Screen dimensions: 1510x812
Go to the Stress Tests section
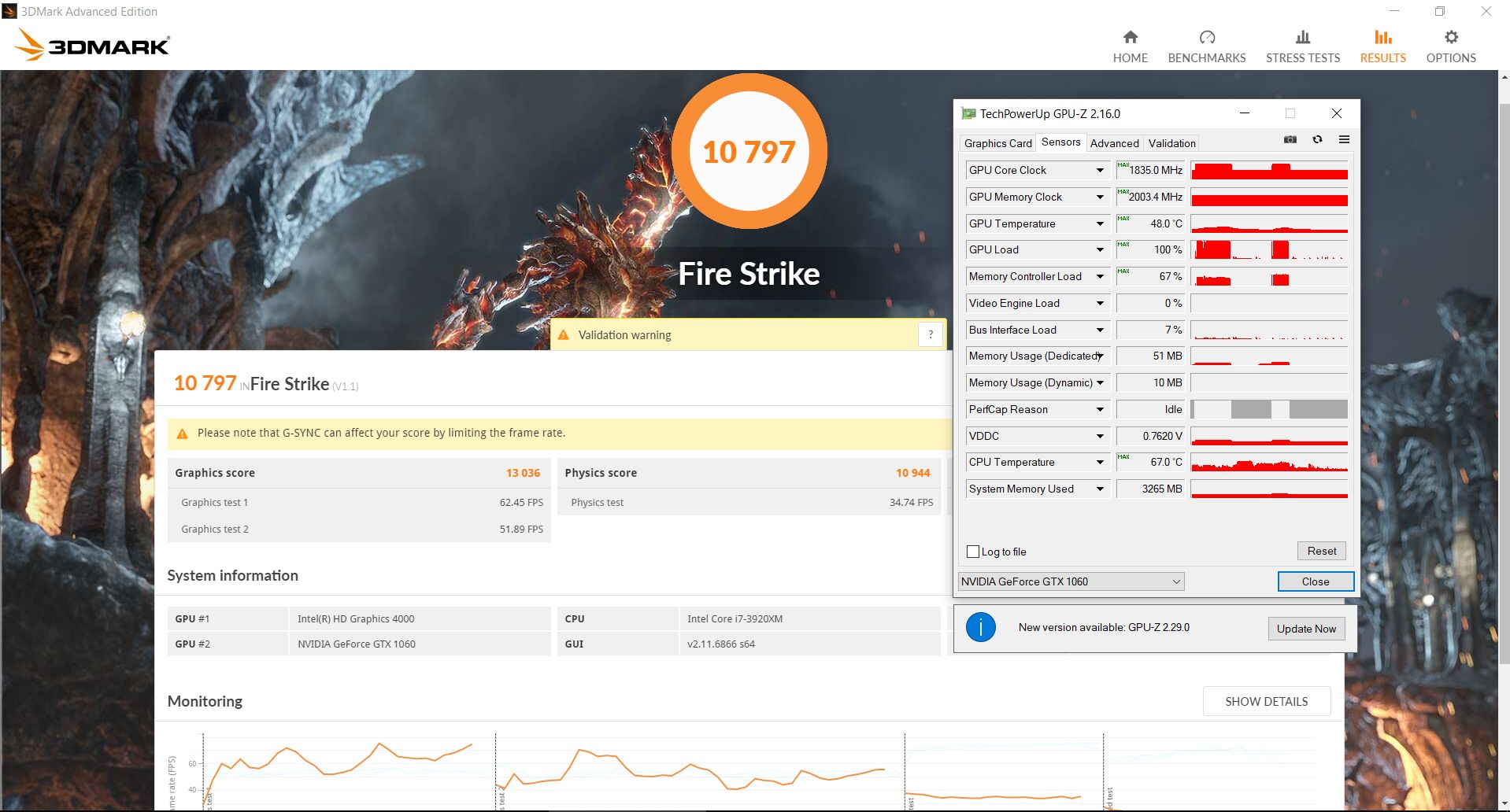[1302, 46]
